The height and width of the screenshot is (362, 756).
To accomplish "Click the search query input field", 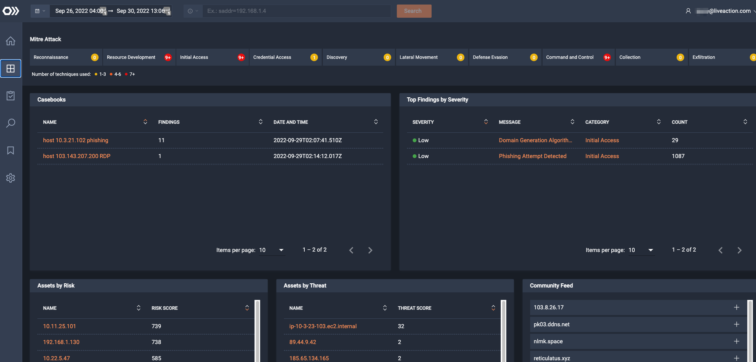I will [x=297, y=11].
